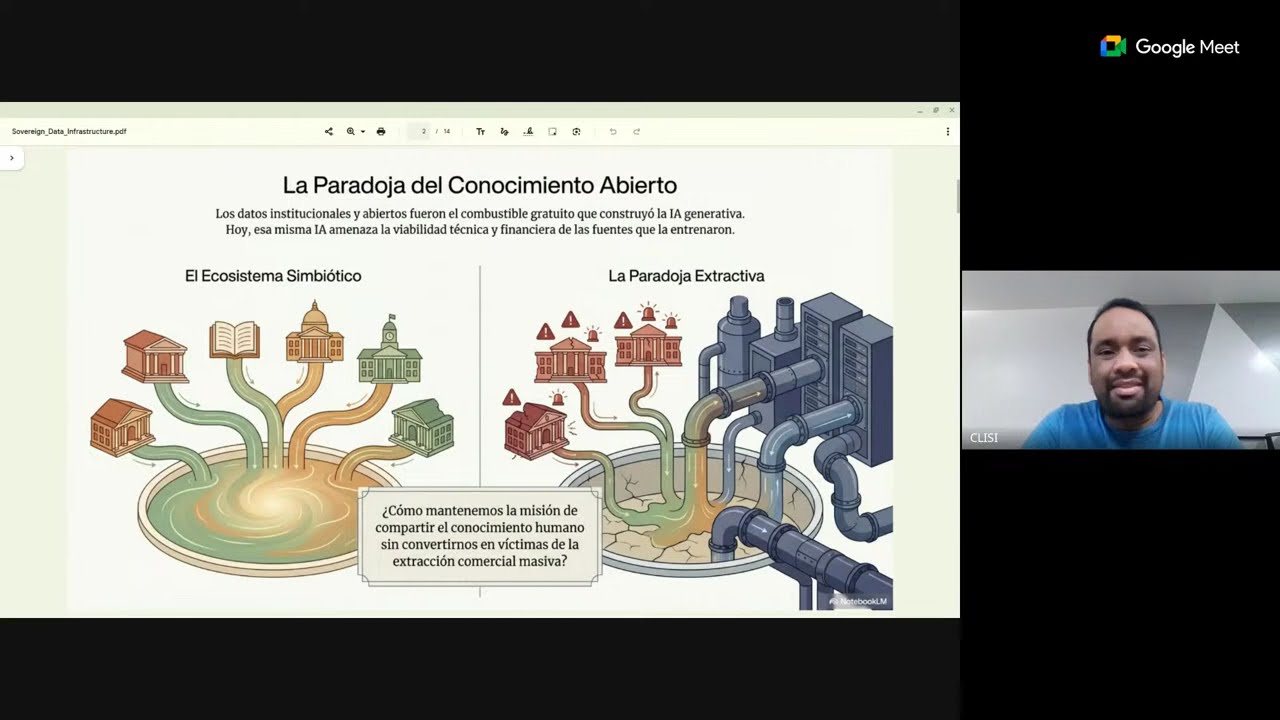The image size is (1280, 720).
Task: Select the CLISI participant video tile
Action: 1120,360
